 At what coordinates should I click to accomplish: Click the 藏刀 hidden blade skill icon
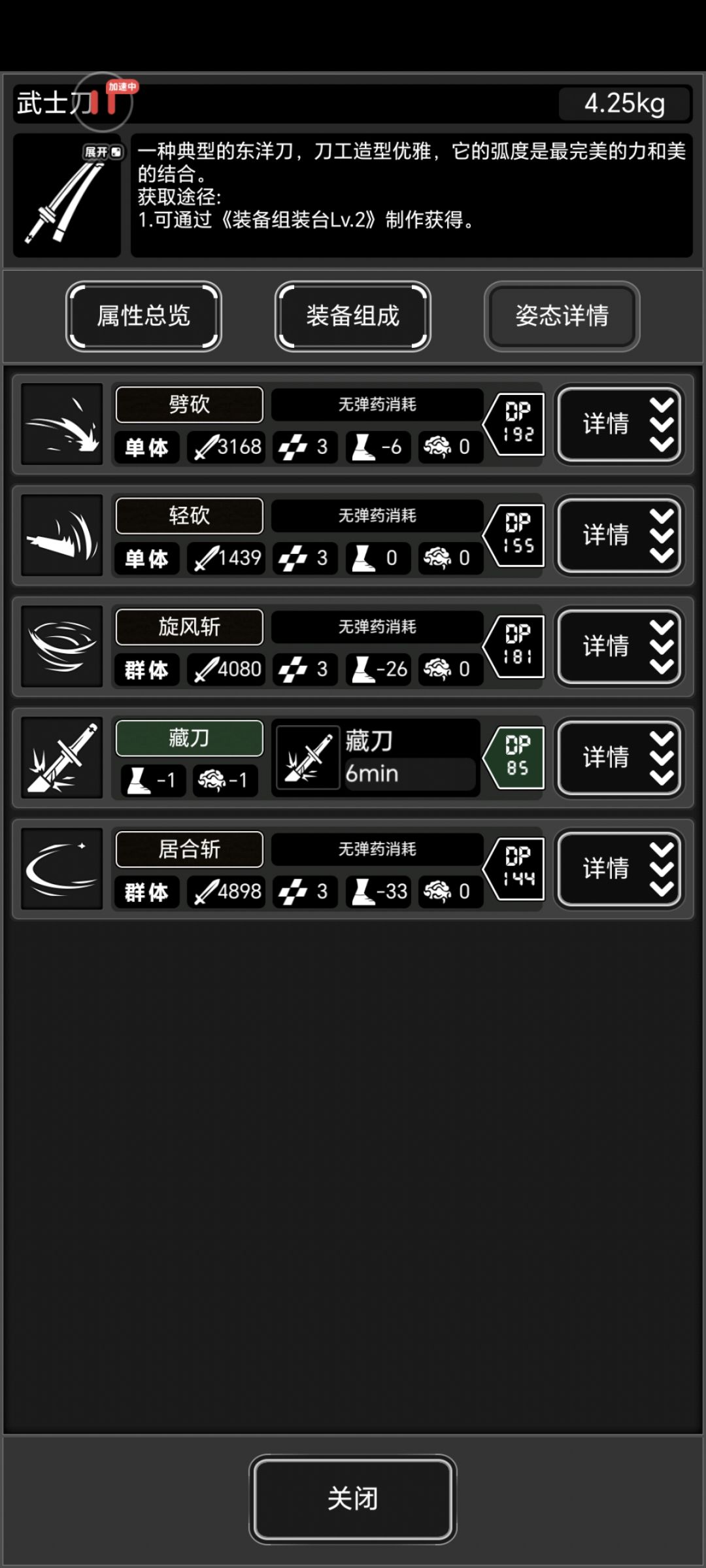62,758
